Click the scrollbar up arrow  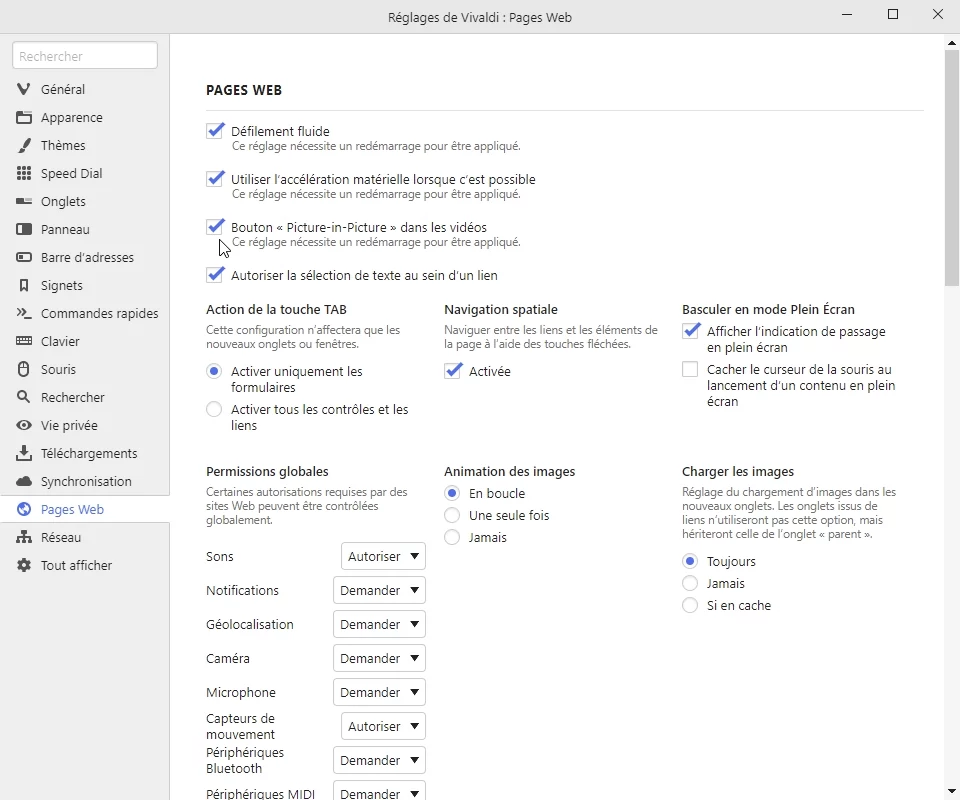[x=951, y=43]
